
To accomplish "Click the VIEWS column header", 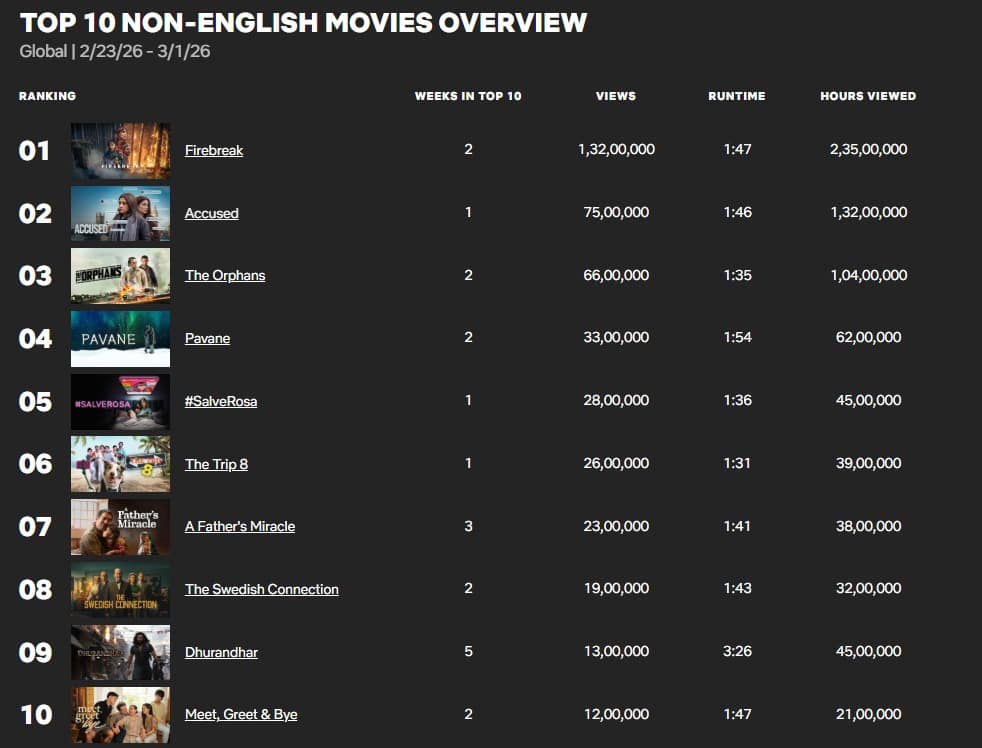I will [616, 96].
